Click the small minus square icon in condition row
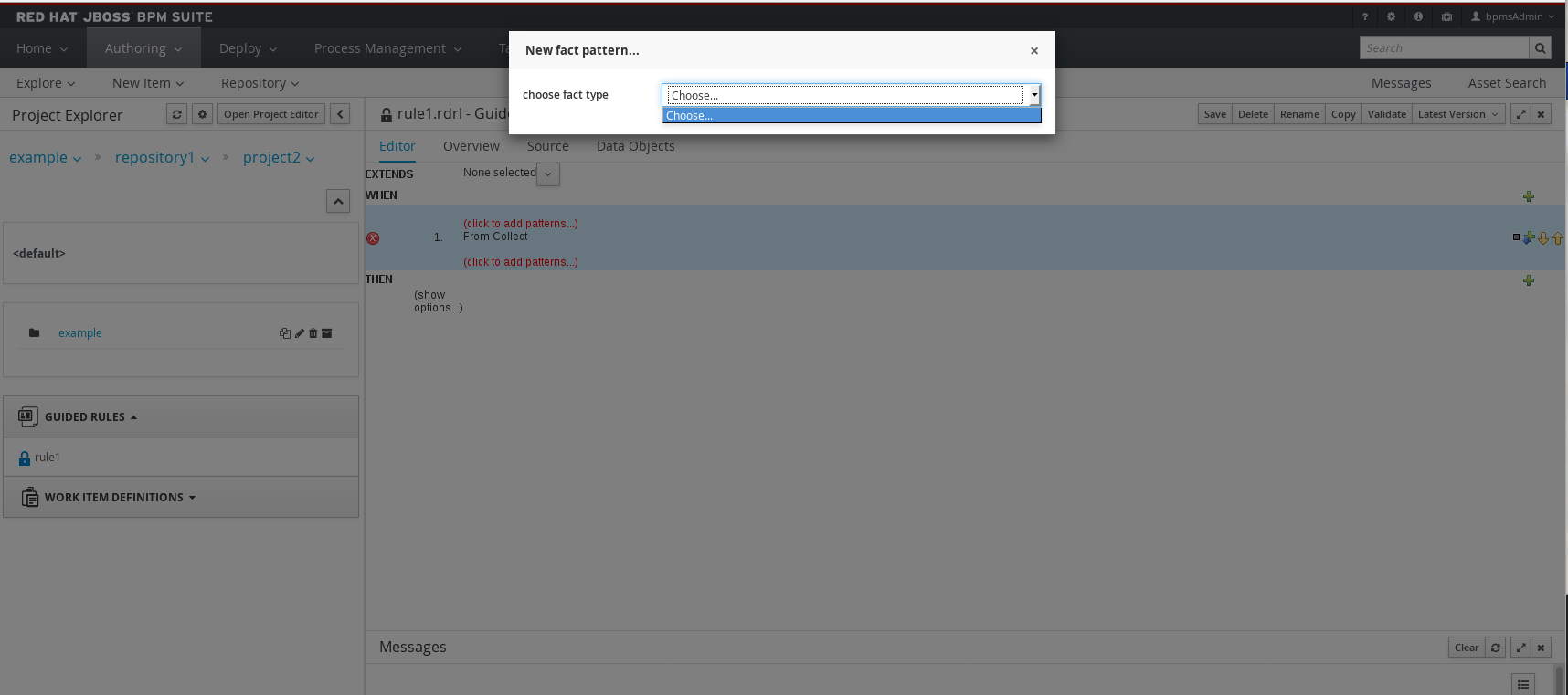This screenshot has height=695, width=1568. pos(1517,237)
